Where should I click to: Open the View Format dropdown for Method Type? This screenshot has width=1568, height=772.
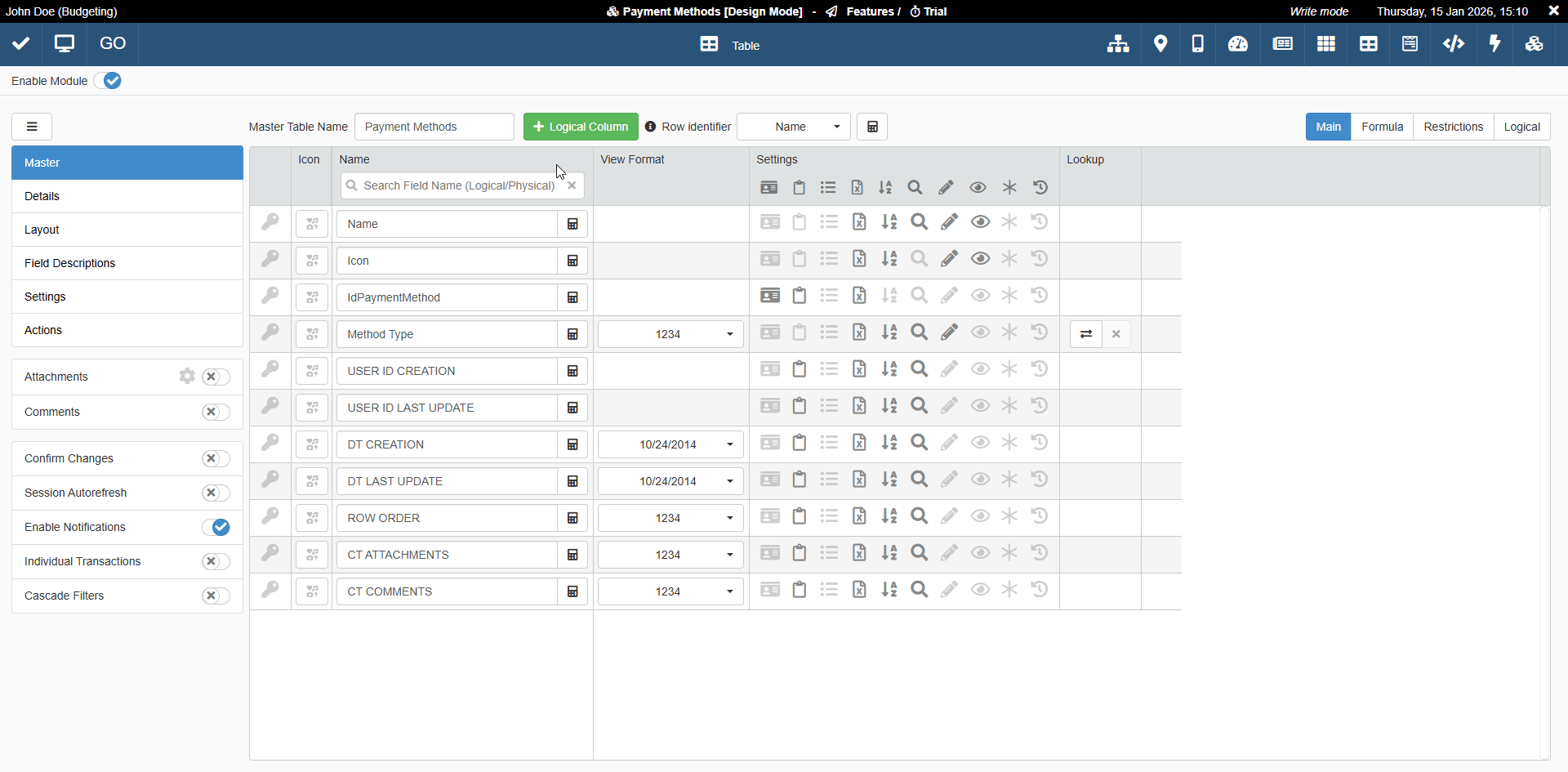point(670,334)
